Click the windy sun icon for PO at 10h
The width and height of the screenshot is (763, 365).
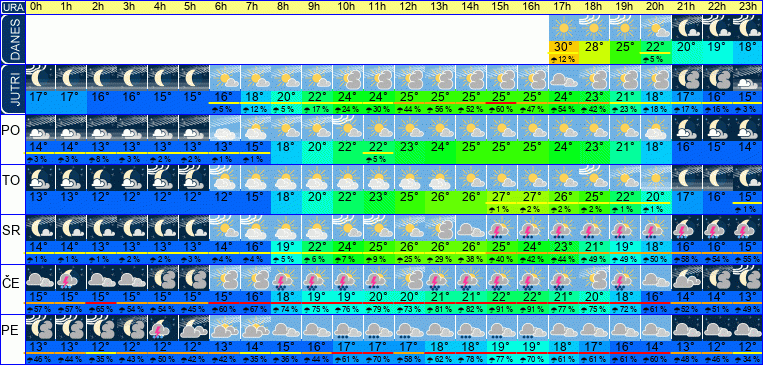pos(348,128)
